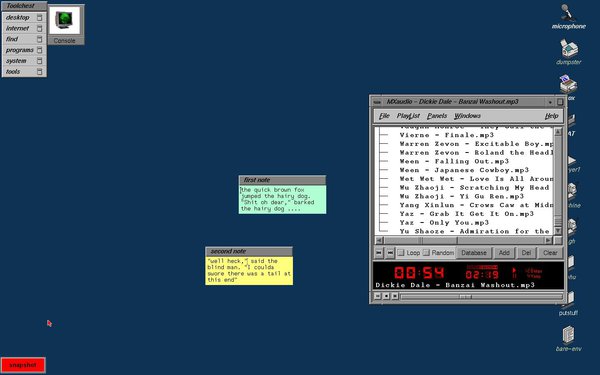Open the programs menu in Toolchest

point(24,50)
